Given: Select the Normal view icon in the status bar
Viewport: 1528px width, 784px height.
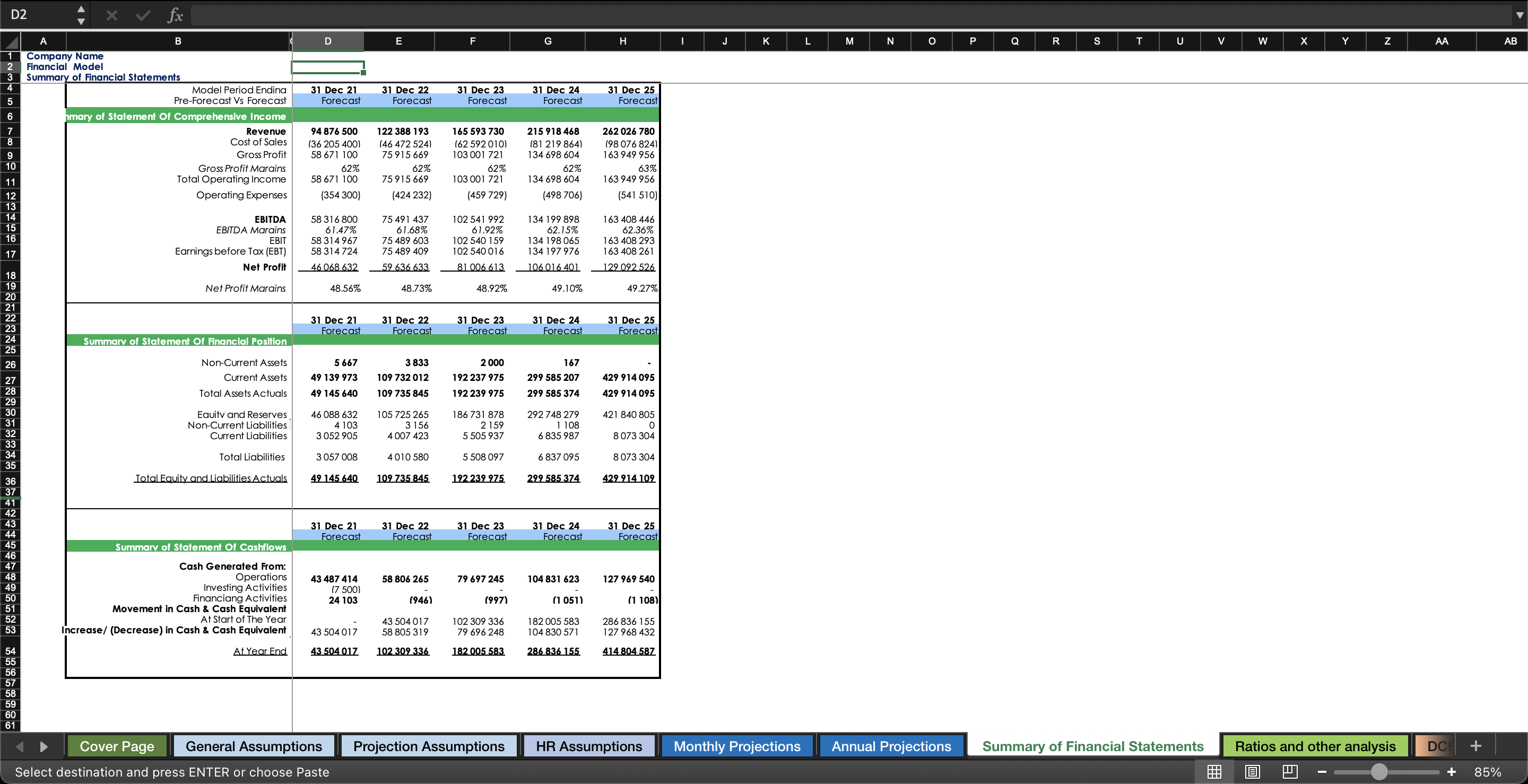Looking at the screenshot, I should [1215, 772].
